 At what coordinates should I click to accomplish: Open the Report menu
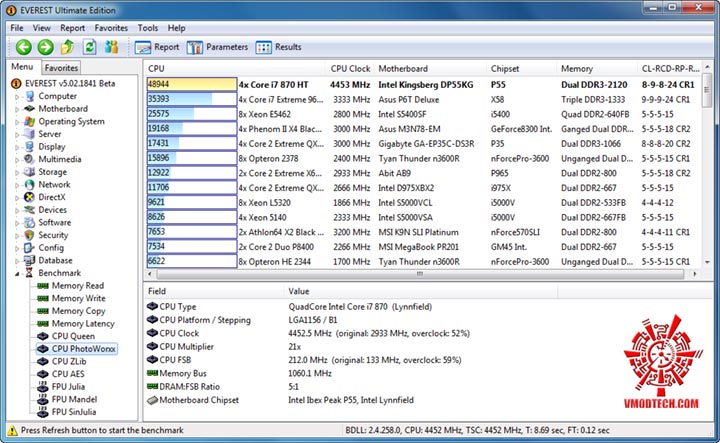click(73, 28)
